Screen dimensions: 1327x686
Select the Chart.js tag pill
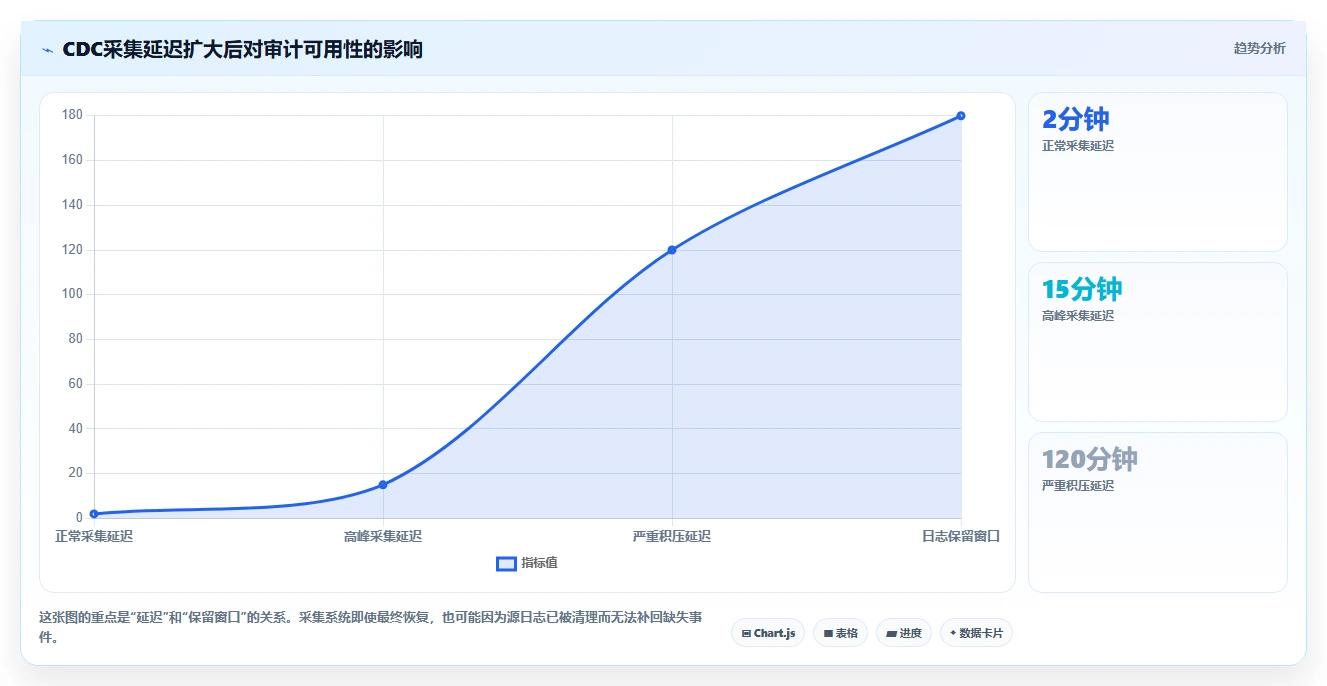pos(768,633)
